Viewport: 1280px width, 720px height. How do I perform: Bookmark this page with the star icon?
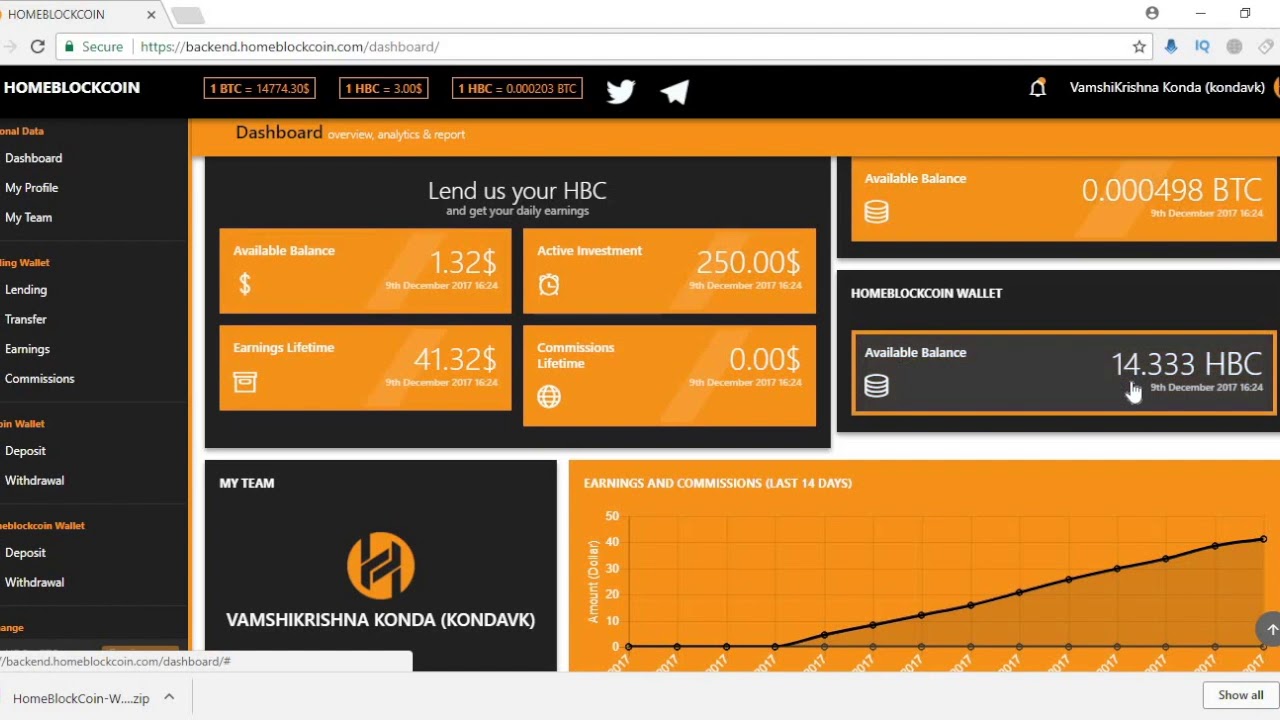pos(1139,47)
